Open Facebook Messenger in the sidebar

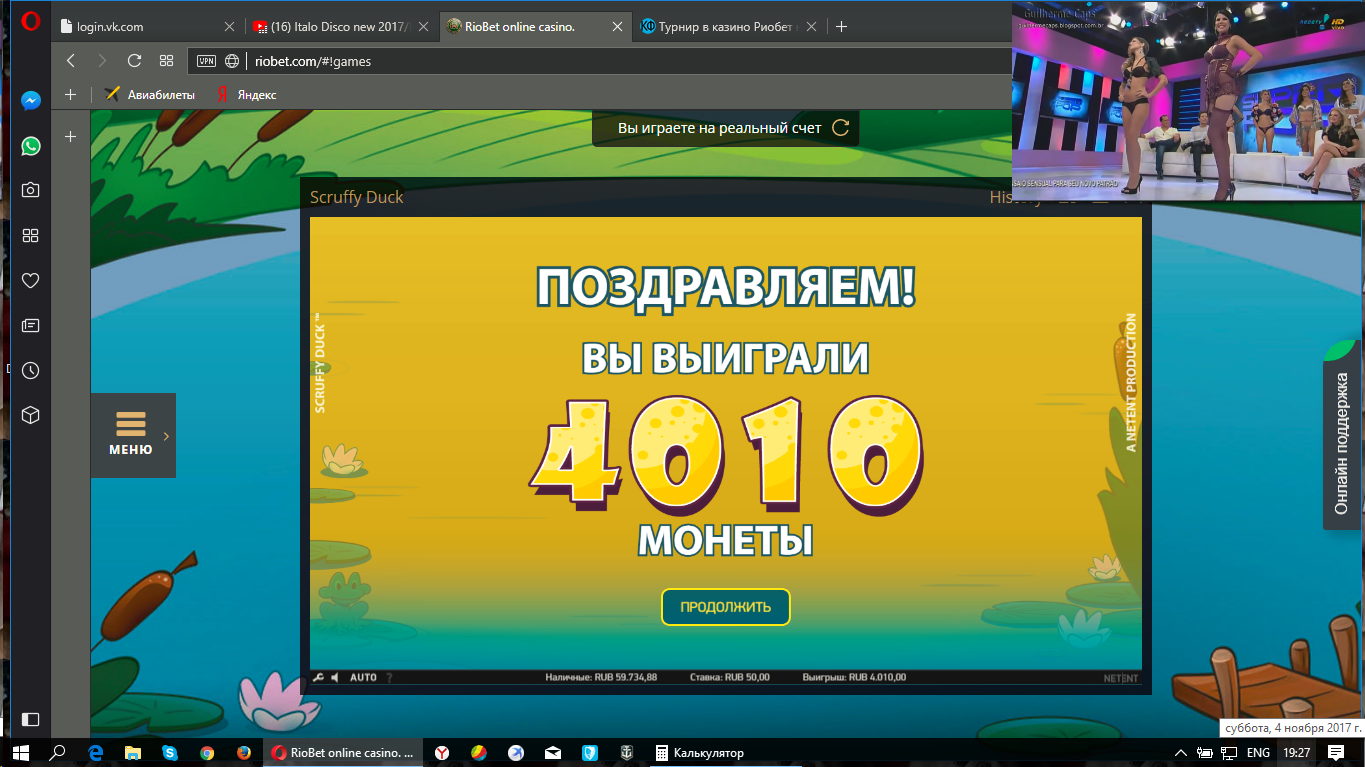coord(30,100)
